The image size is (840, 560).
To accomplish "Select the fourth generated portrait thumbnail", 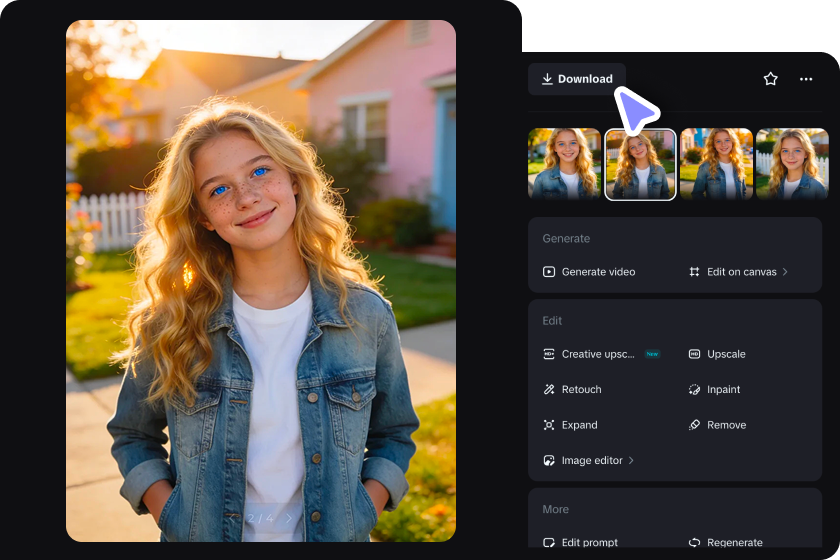I will click(x=792, y=164).
